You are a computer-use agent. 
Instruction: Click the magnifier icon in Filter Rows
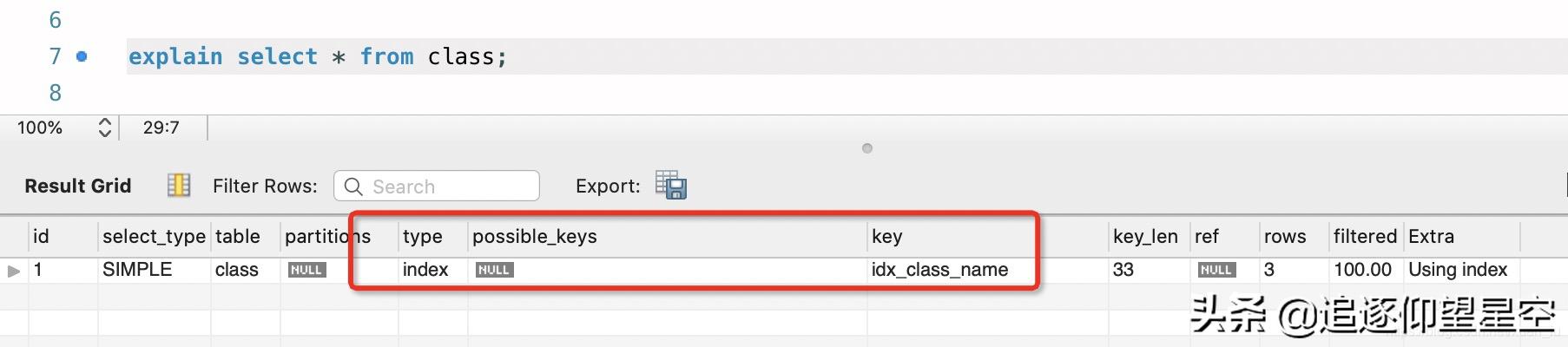353,187
